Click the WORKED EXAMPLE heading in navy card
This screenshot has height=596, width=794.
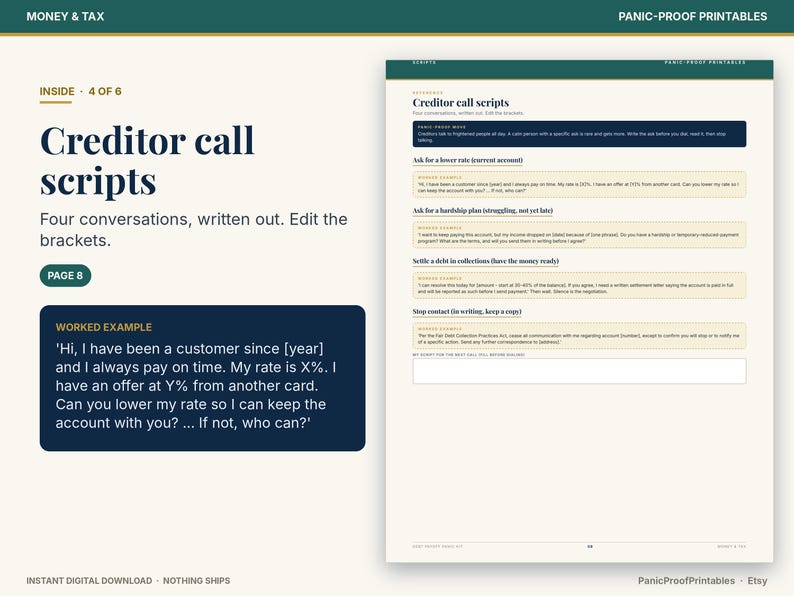[104, 327]
